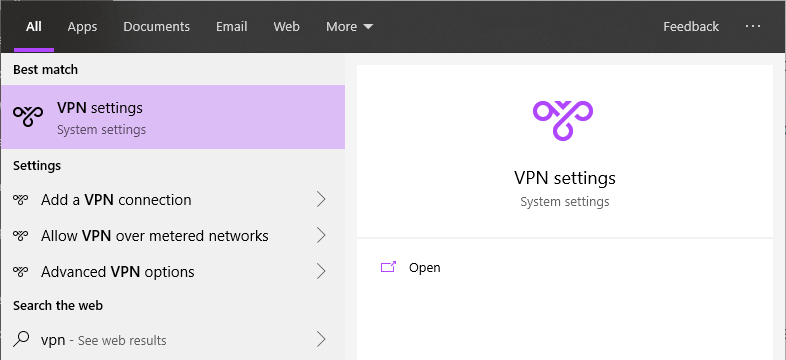This screenshot has height=360, width=786.
Task: Click the Open launch icon in preview pane
Action: coord(388,267)
